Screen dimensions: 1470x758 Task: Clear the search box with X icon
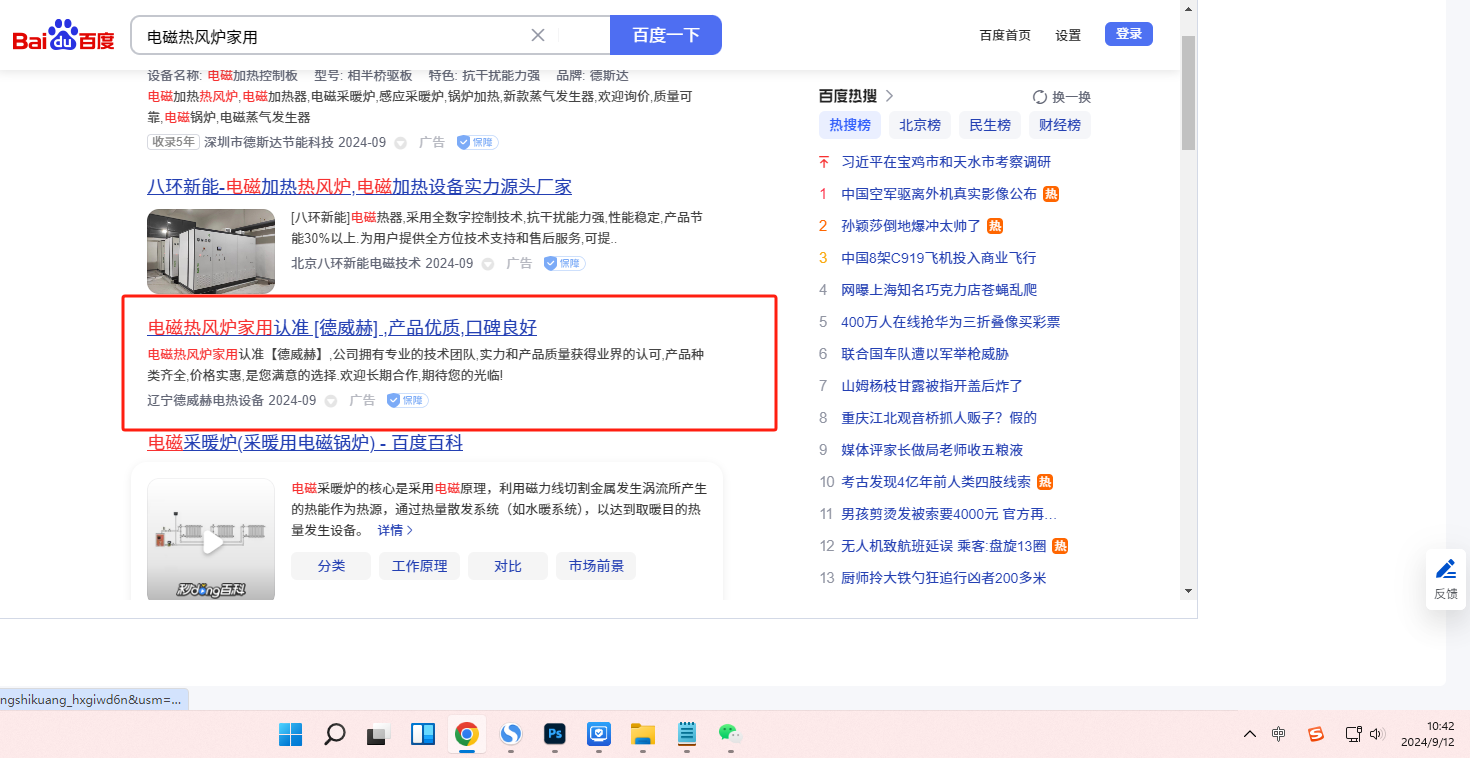point(538,35)
